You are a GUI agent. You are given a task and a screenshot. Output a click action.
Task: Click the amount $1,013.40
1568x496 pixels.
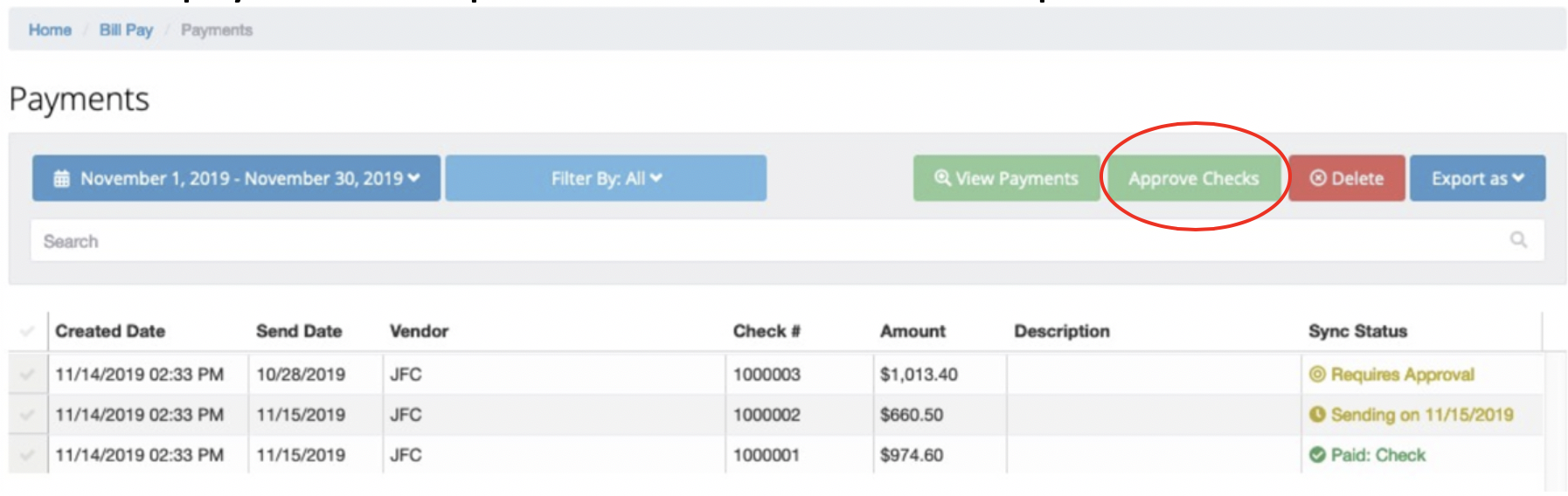click(x=919, y=375)
